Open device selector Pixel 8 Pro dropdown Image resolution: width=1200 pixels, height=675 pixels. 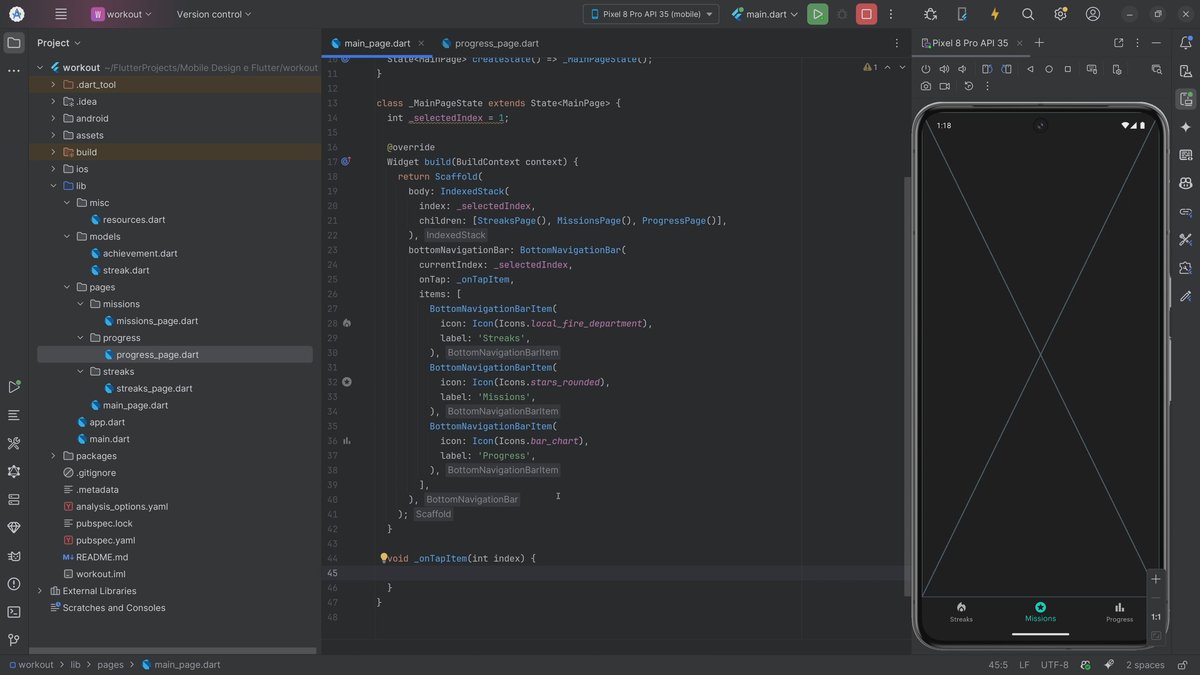[651, 14]
